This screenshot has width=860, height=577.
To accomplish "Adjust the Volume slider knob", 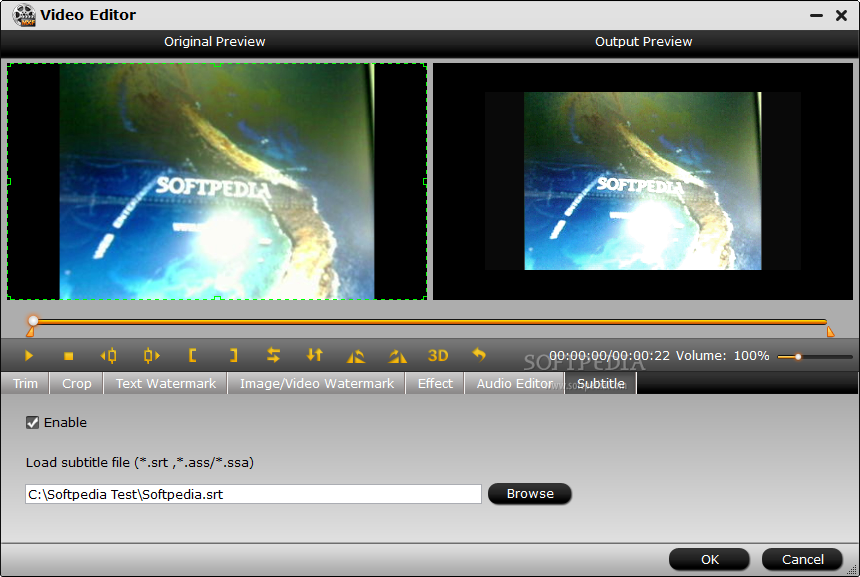I will [799, 357].
